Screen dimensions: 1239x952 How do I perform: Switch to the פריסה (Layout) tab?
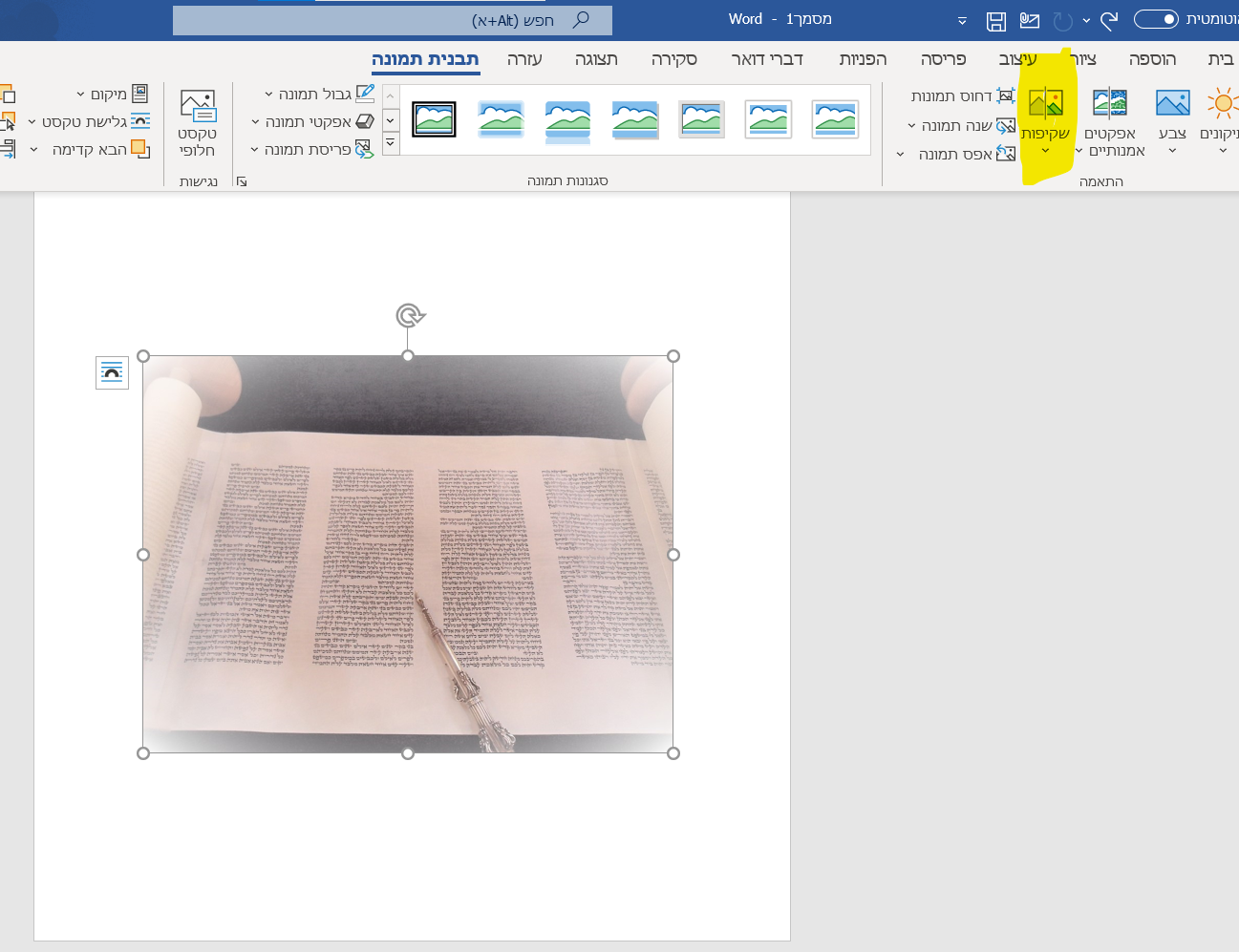pos(943,59)
